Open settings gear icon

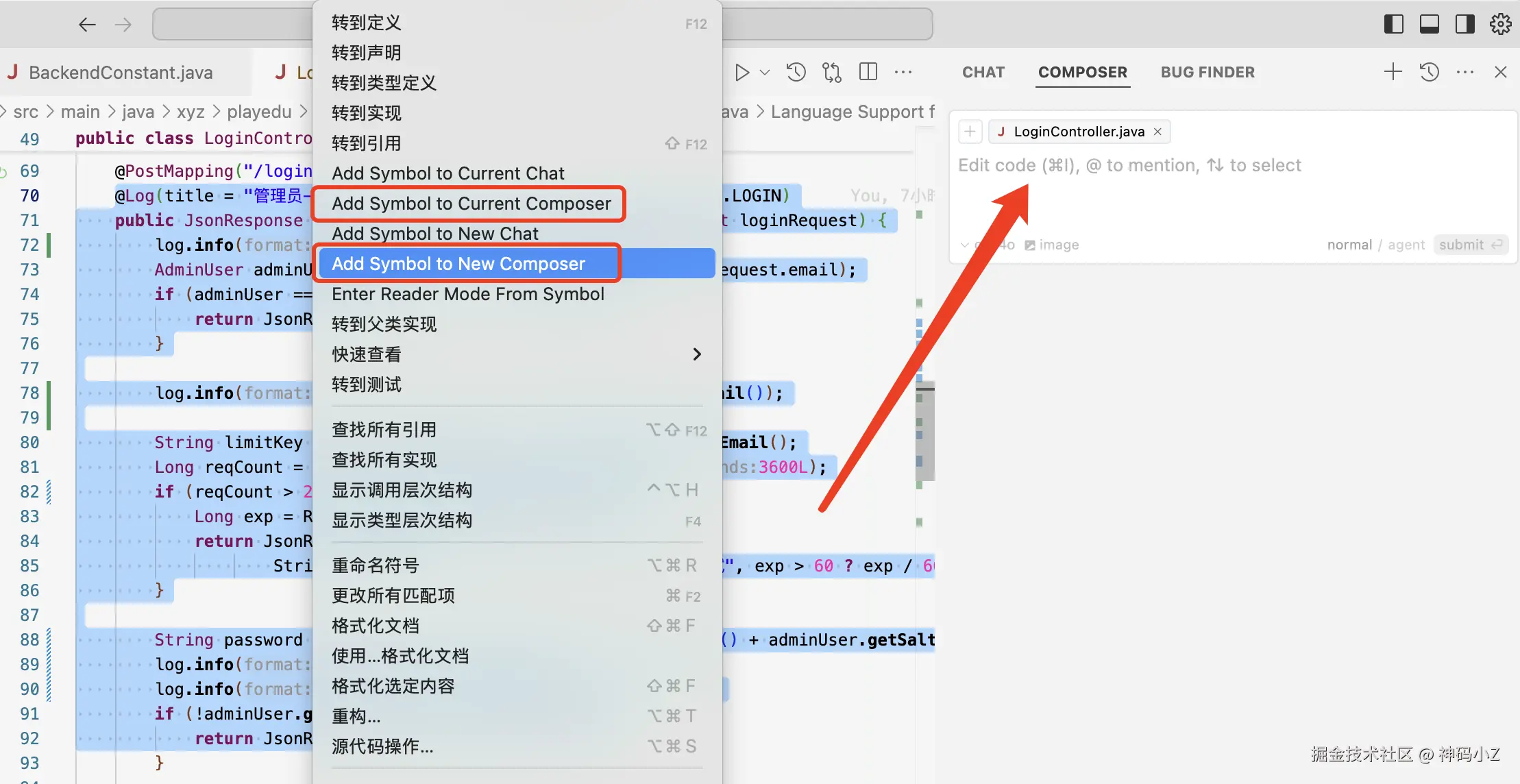(1500, 25)
